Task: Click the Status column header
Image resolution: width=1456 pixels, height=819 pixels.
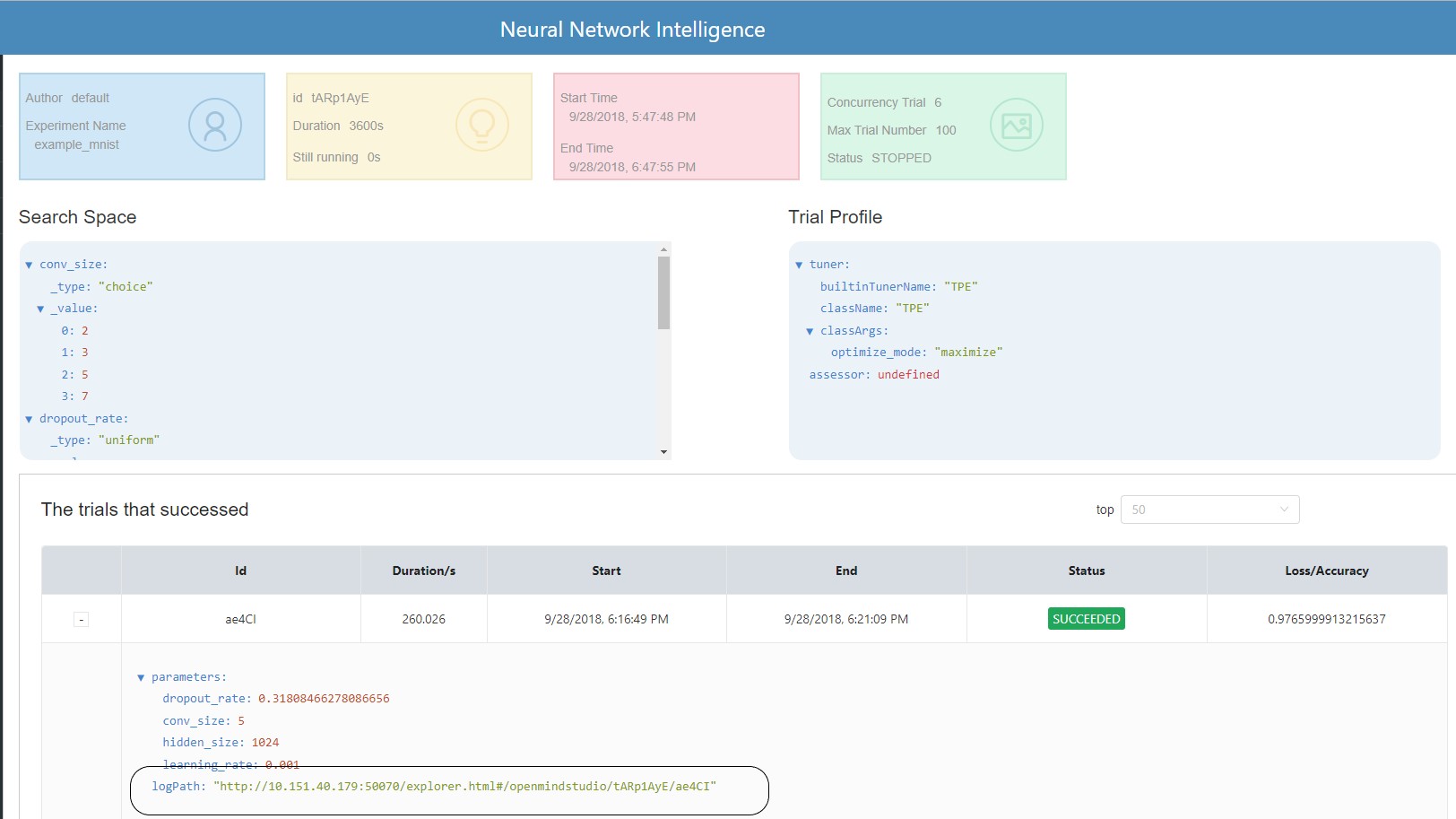Action: 1086,571
